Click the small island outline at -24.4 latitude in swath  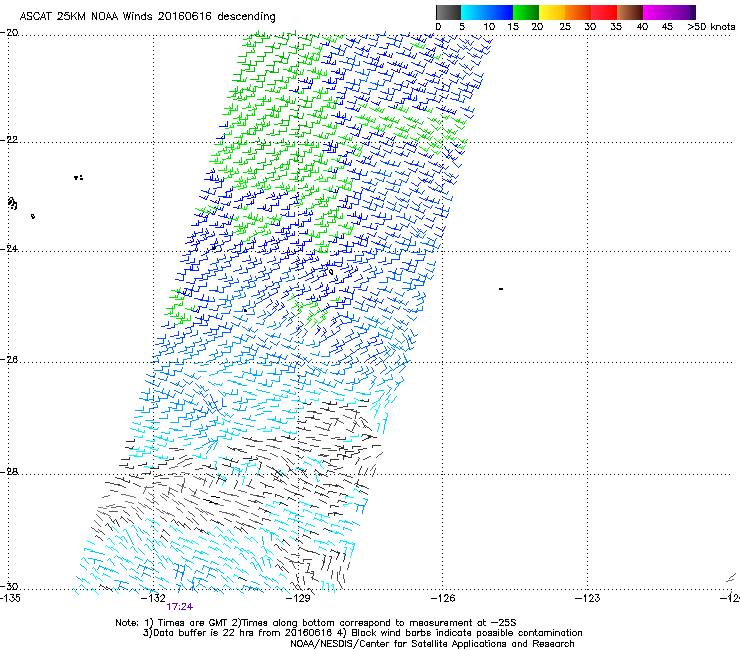point(331,272)
